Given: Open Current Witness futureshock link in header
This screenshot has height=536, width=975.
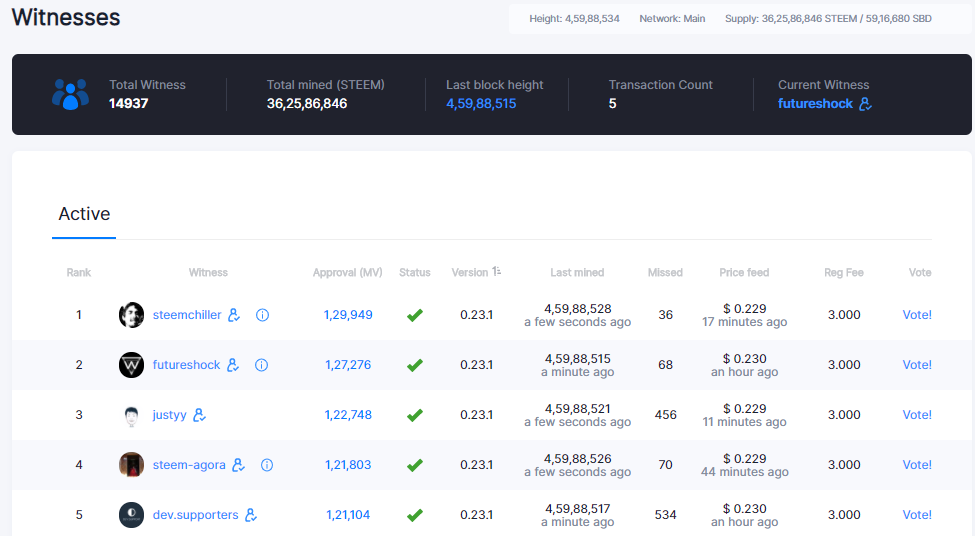Looking at the screenshot, I should click(x=815, y=104).
